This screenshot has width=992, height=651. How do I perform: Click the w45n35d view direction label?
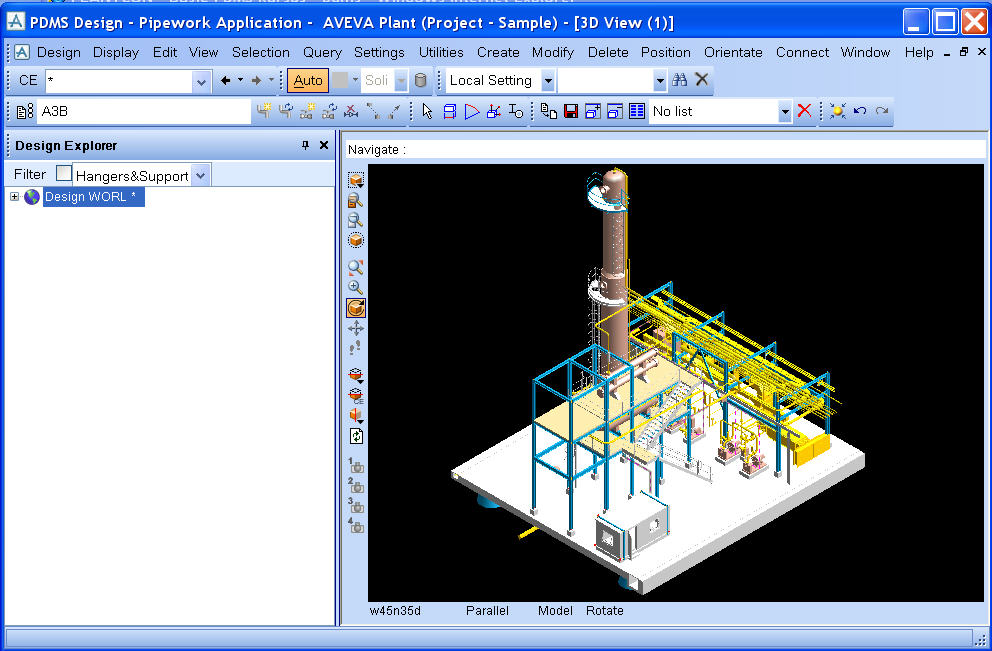(x=395, y=611)
